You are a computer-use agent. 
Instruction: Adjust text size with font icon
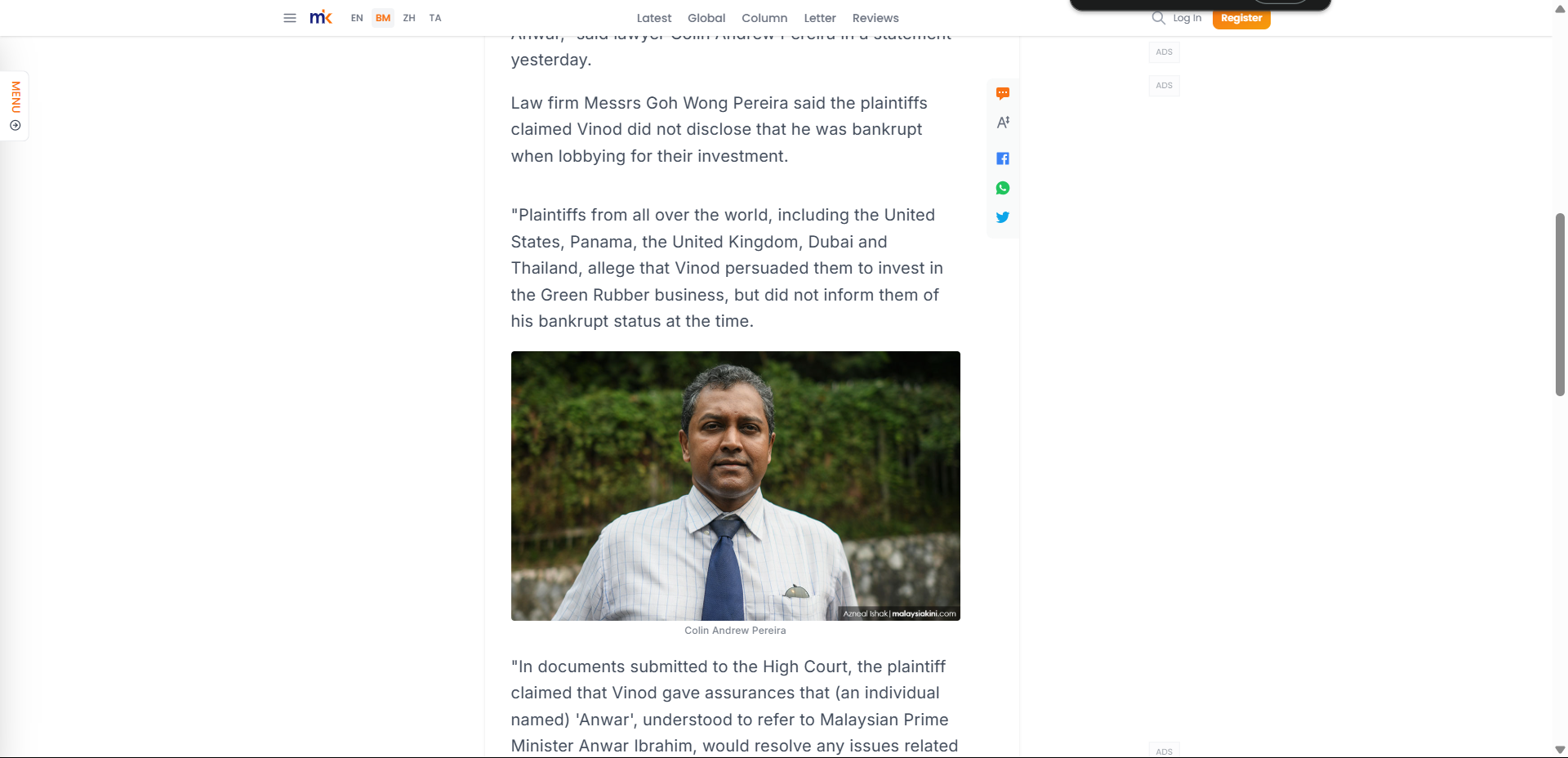click(x=1003, y=123)
